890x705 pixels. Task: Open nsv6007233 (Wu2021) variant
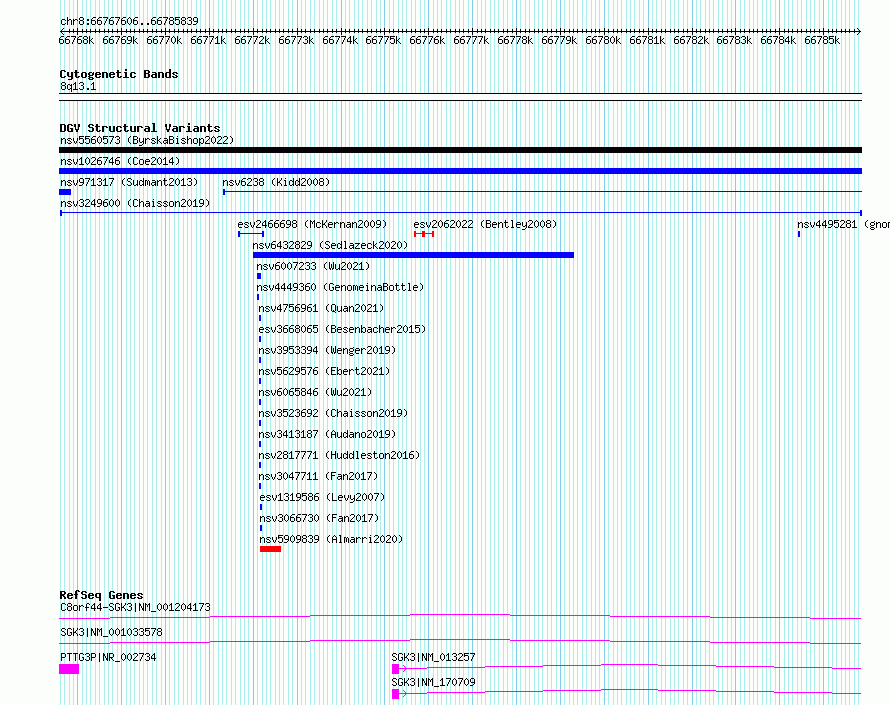(x=313, y=266)
